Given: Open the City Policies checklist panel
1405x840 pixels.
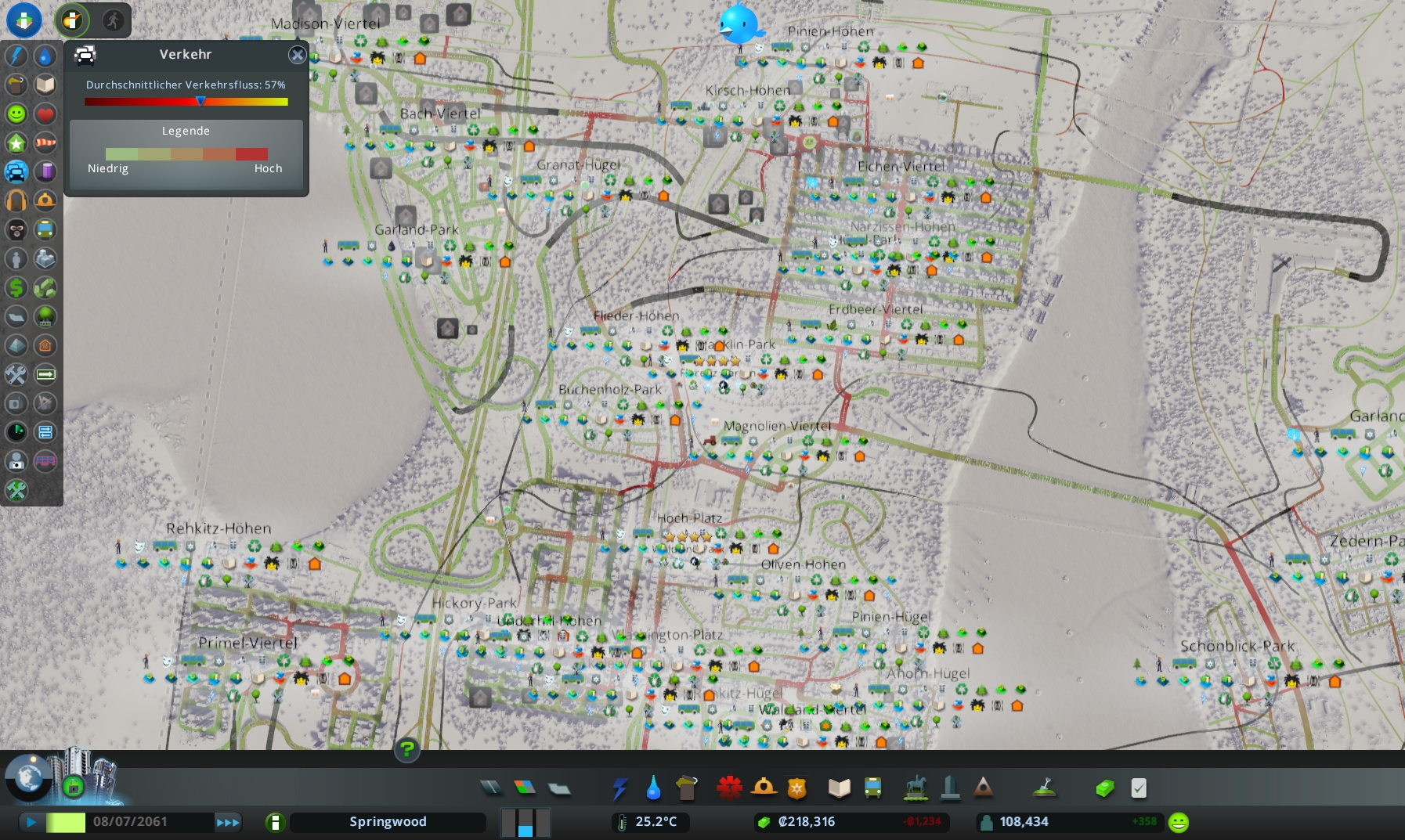Looking at the screenshot, I should click(1139, 788).
